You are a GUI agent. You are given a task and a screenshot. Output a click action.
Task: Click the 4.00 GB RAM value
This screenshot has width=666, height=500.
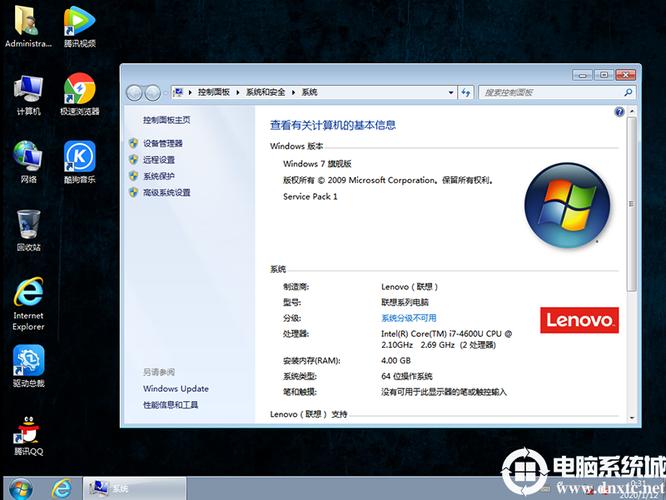coord(396,361)
